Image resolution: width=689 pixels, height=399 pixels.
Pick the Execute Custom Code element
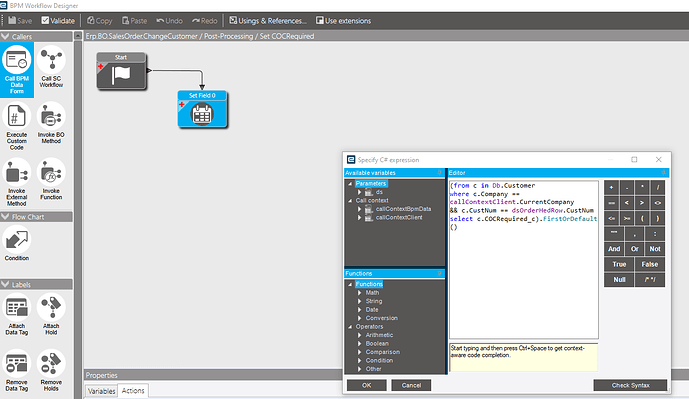[x=17, y=127]
